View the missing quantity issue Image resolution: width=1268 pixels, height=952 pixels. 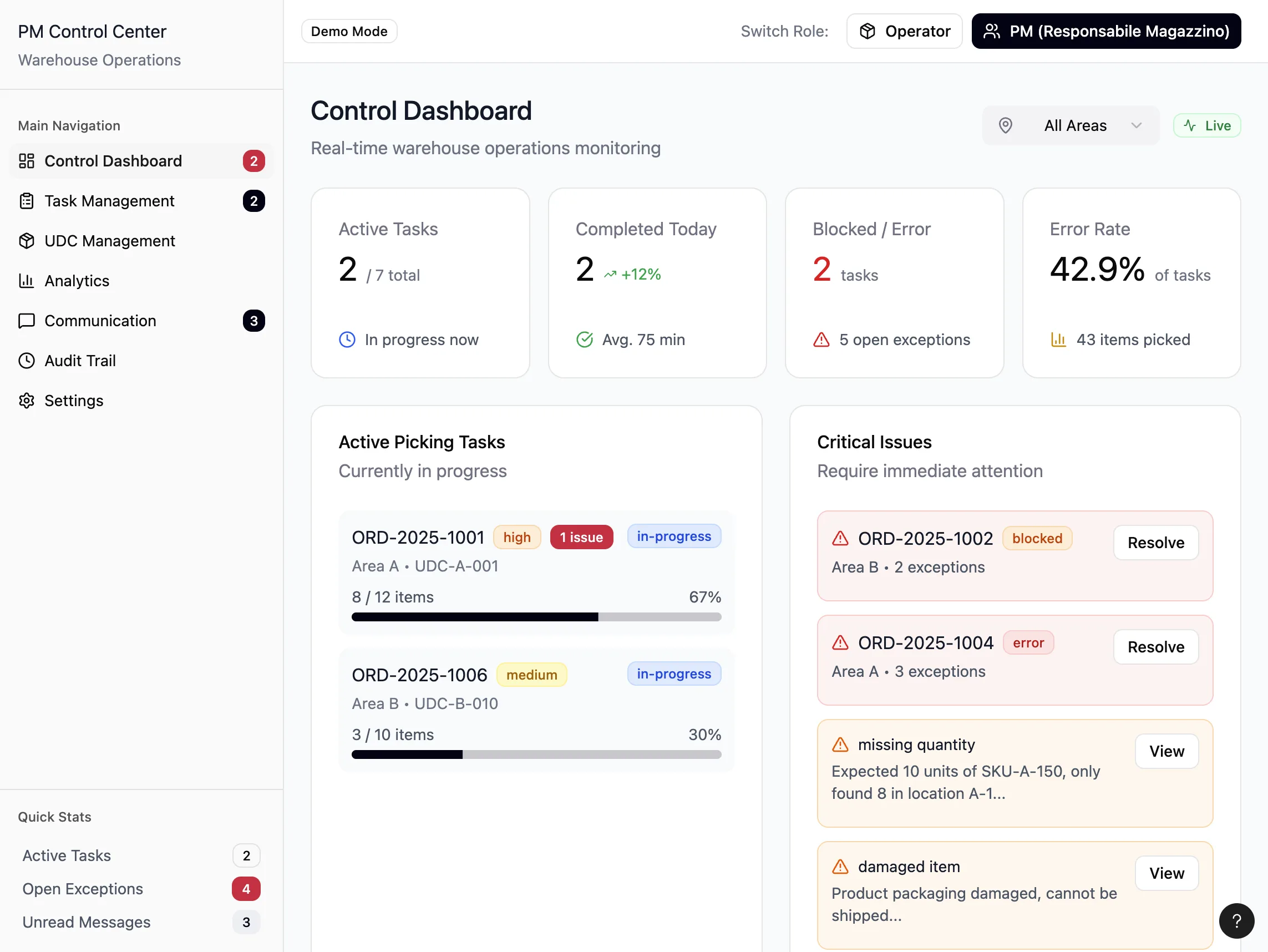click(x=1166, y=751)
